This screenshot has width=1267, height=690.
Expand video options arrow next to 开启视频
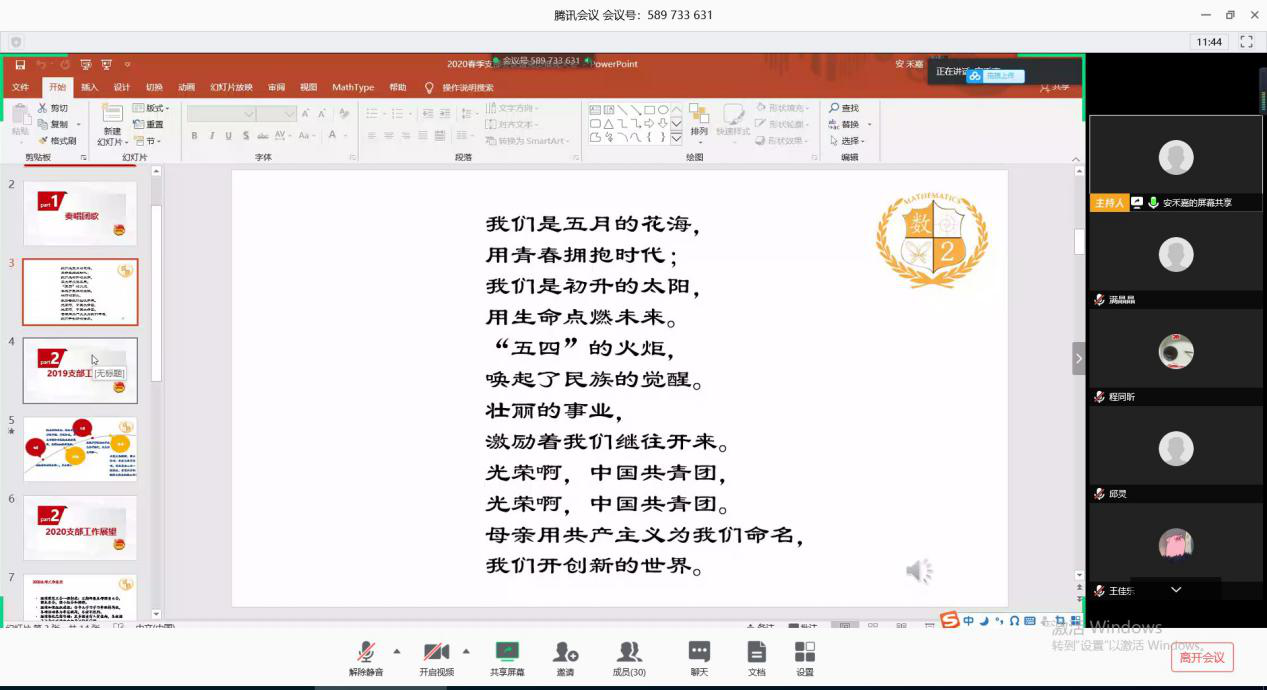tap(466, 651)
